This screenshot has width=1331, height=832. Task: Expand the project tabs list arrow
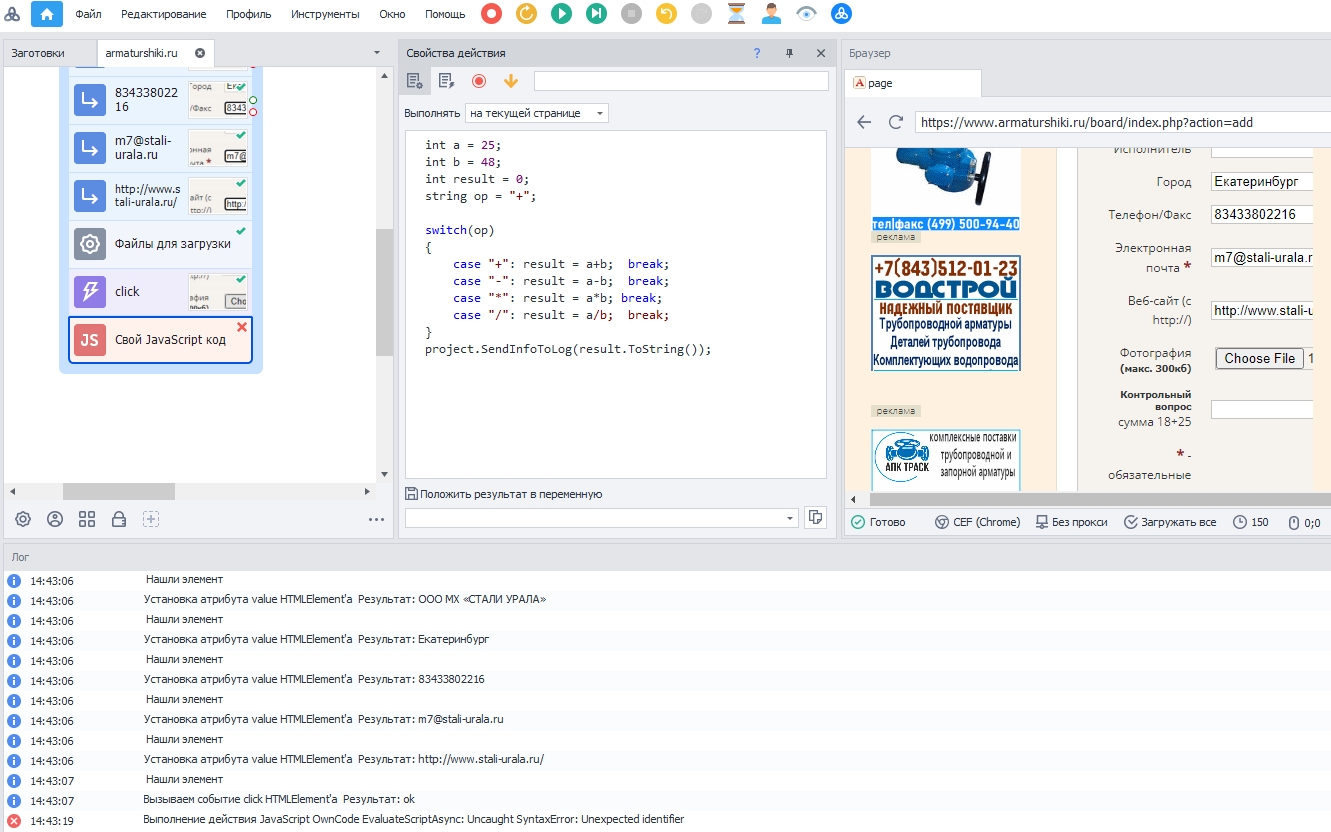pyautogui.click(x=377, y=53)
